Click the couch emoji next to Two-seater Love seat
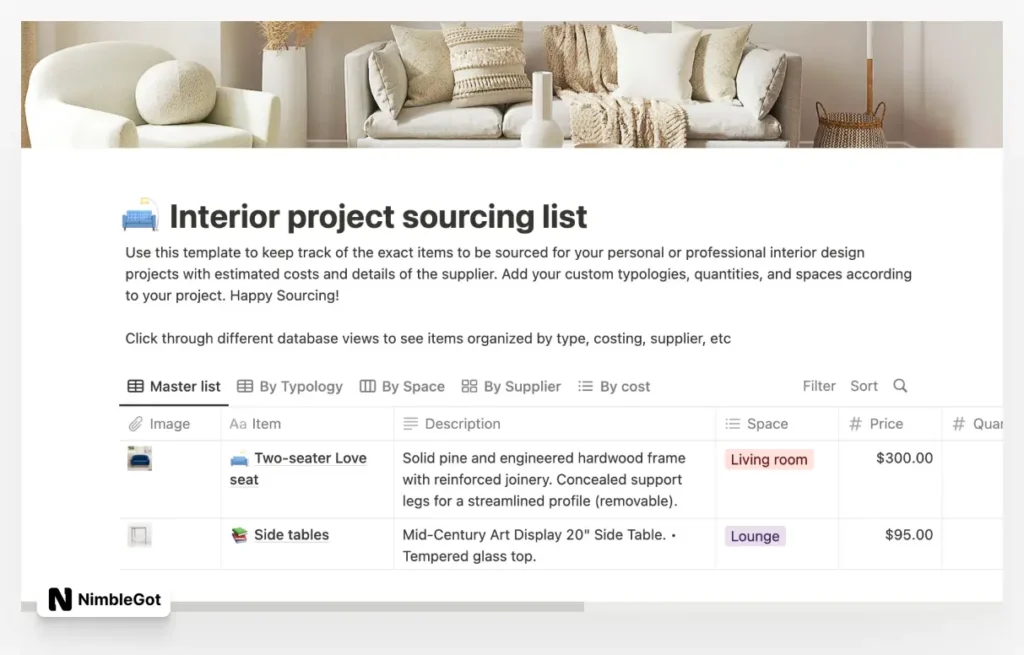1024x655 pixels. tap(239, 459)
